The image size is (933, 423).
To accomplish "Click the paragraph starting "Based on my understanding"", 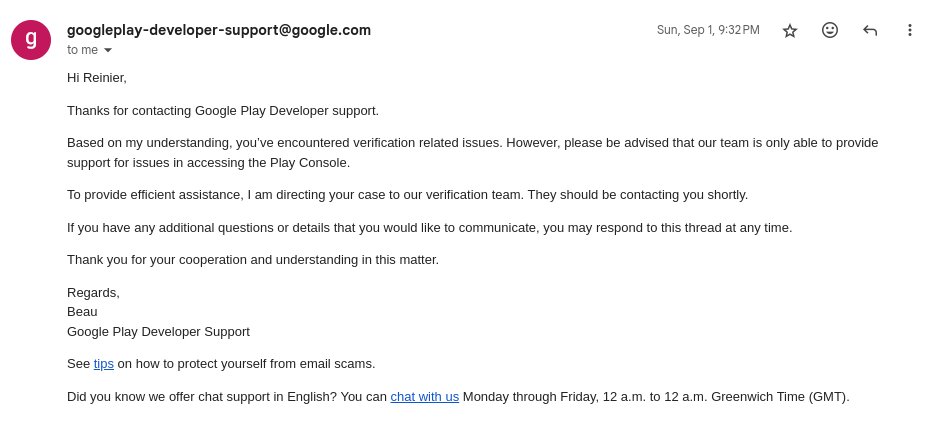I will [472, 153].
